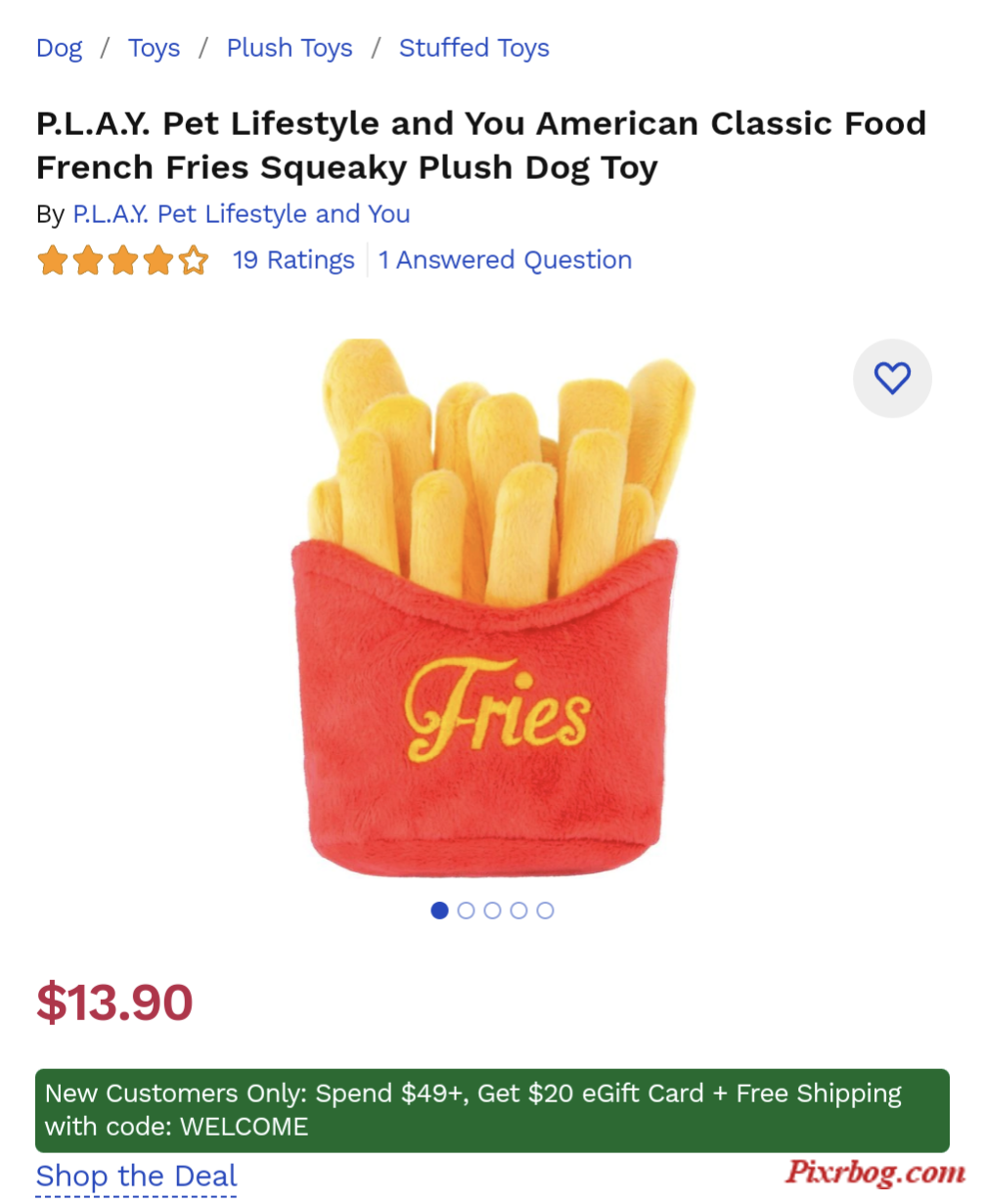Image resolution: width=985 pixels, height=1204 pixels.
Task: Click the star rating icons
Action: [122, 261]
